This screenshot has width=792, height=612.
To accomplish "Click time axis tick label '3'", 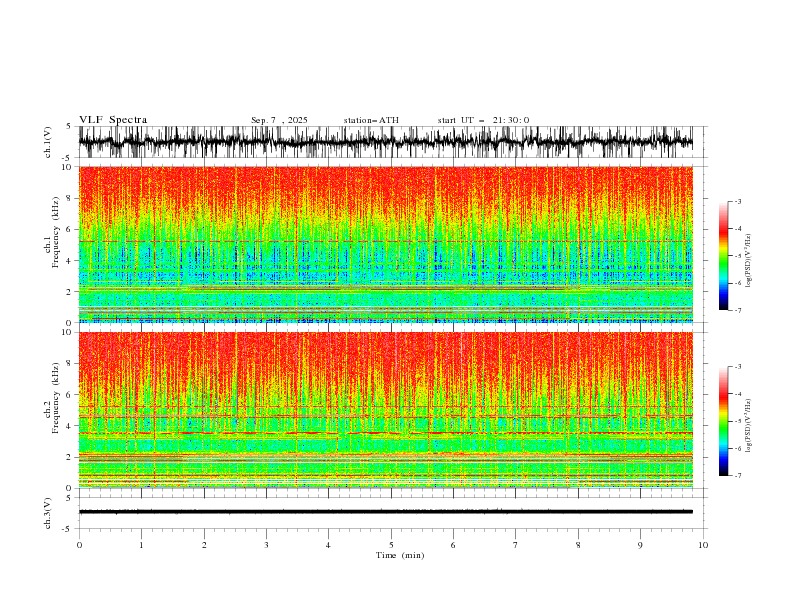I will click(266, 545).
